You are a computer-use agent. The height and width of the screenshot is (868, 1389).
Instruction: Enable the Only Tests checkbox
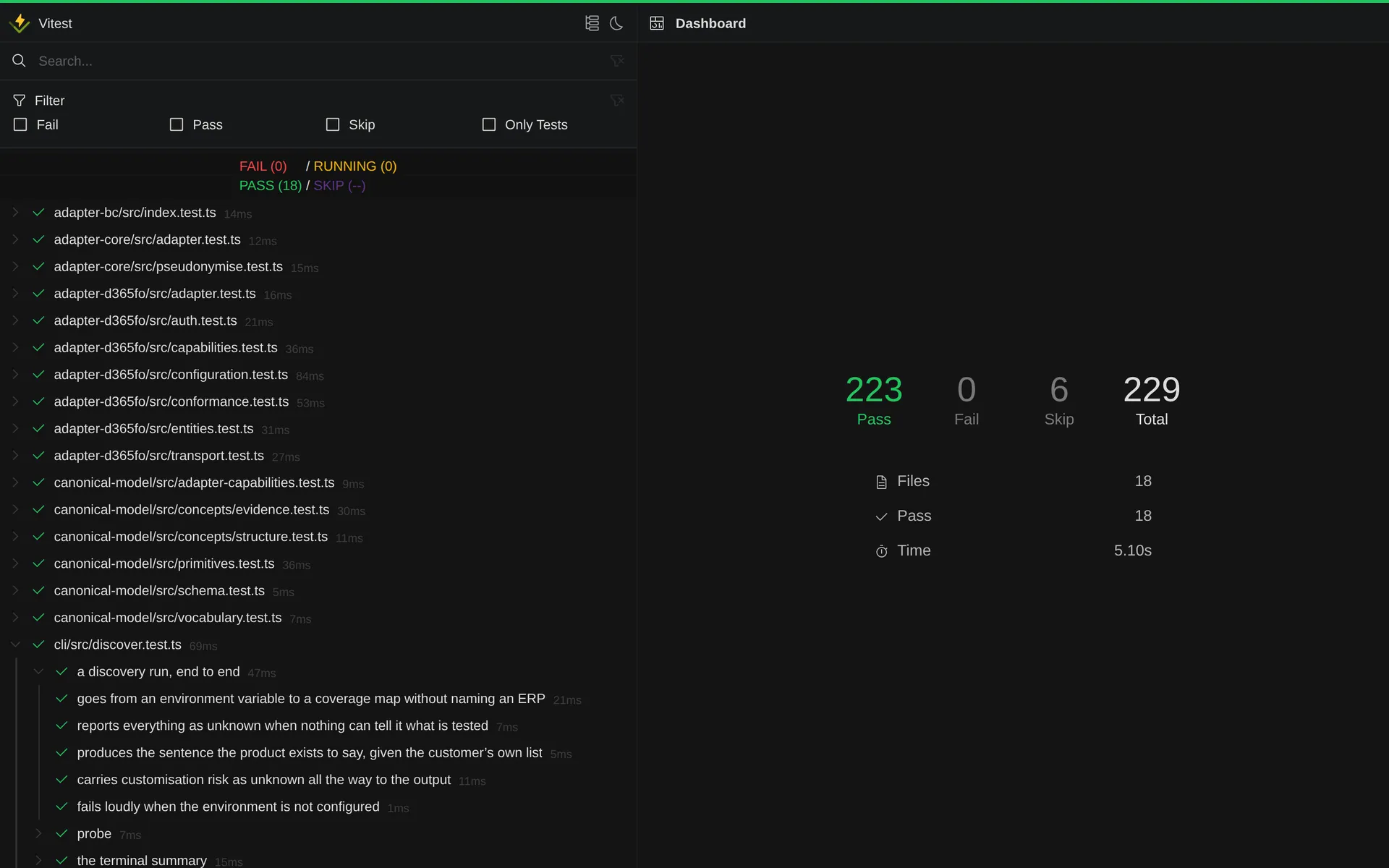click(489, 124)
